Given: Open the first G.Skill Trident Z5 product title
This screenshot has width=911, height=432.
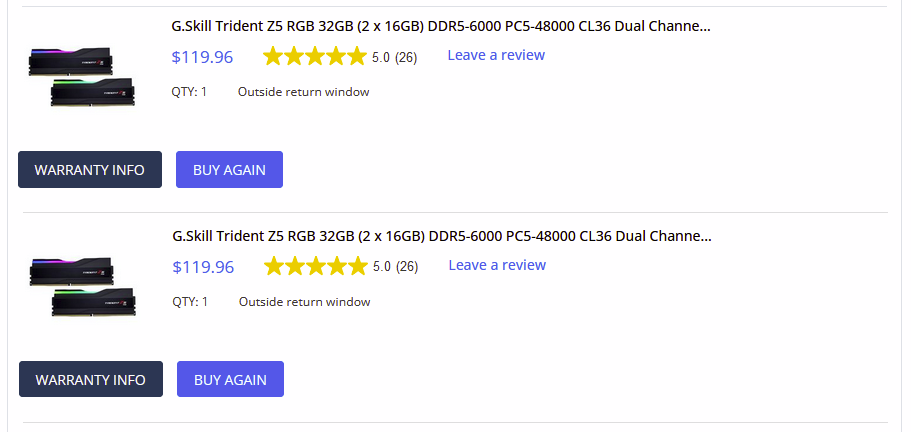Looking at the screenshot, I should (441, 26).
